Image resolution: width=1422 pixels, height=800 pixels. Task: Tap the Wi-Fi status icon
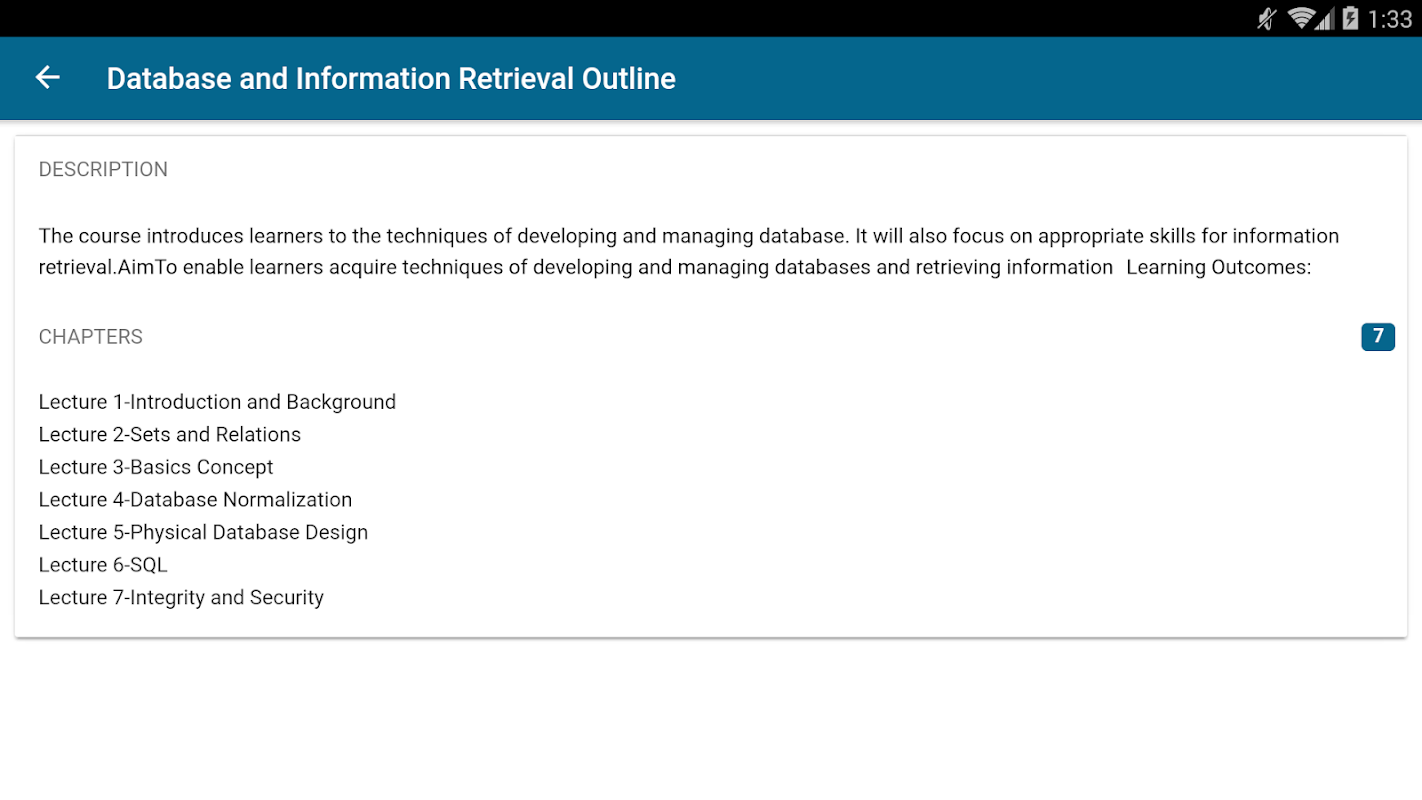[1300, 18]
